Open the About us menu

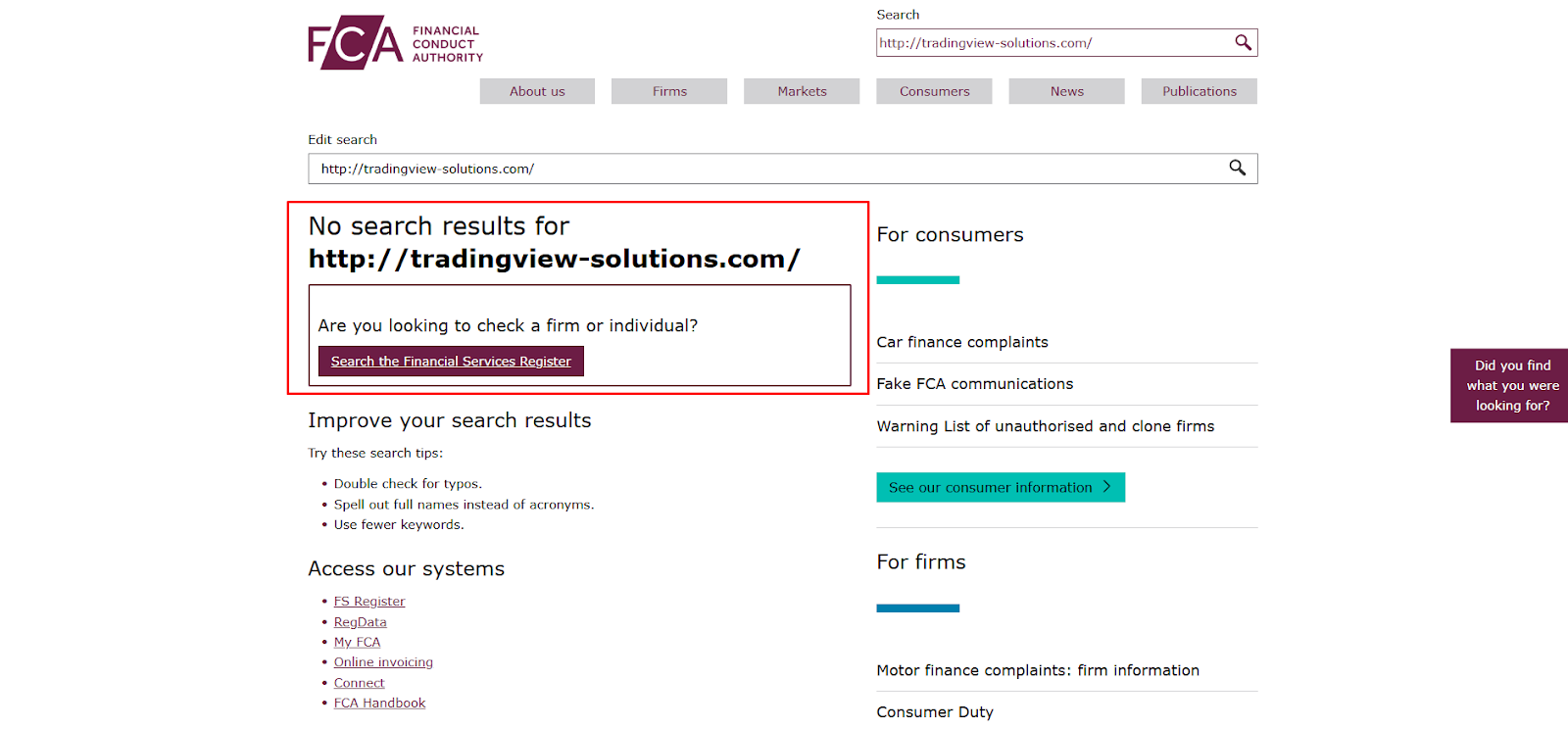537,91
